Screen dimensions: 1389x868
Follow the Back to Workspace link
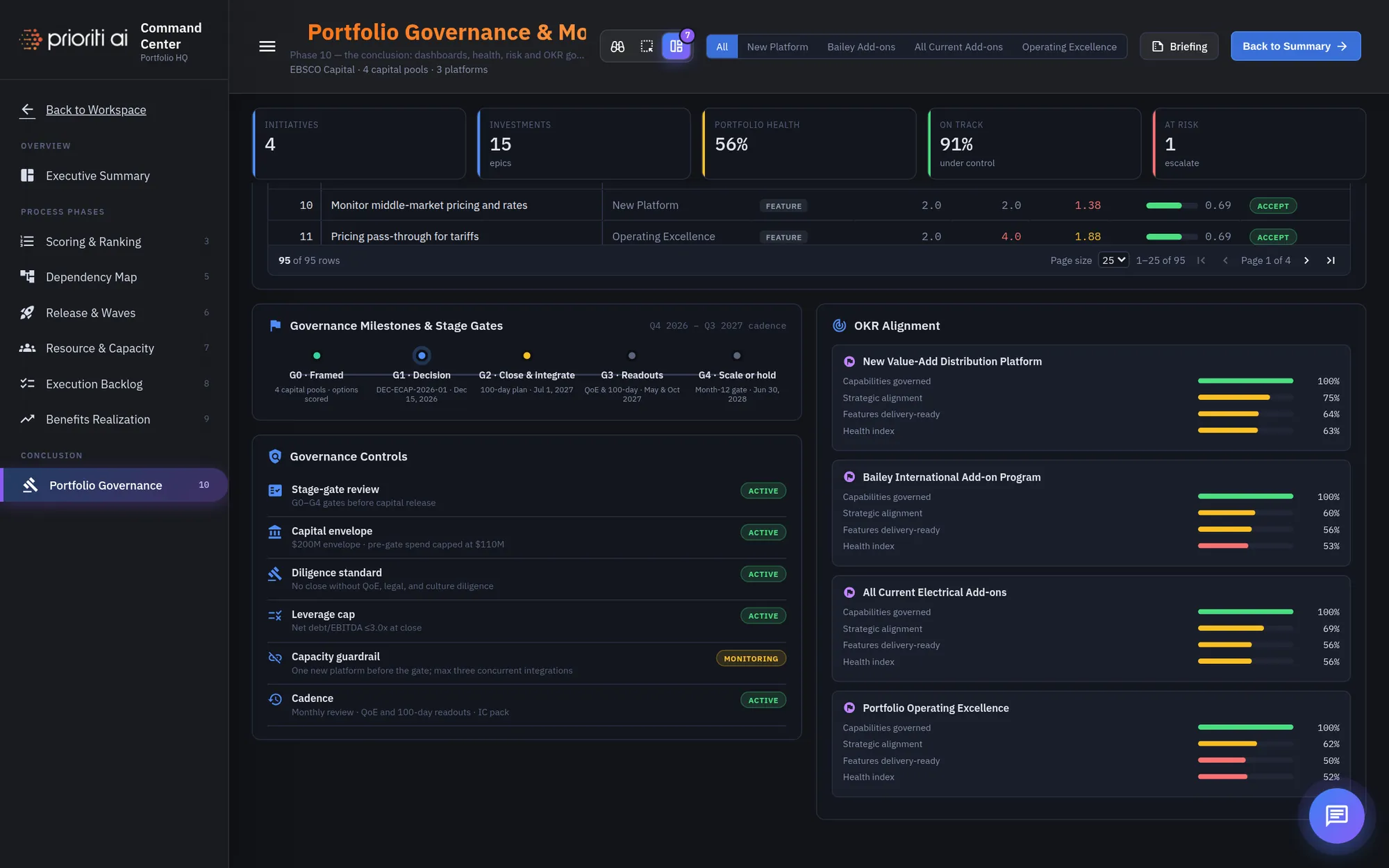point(96,110)
